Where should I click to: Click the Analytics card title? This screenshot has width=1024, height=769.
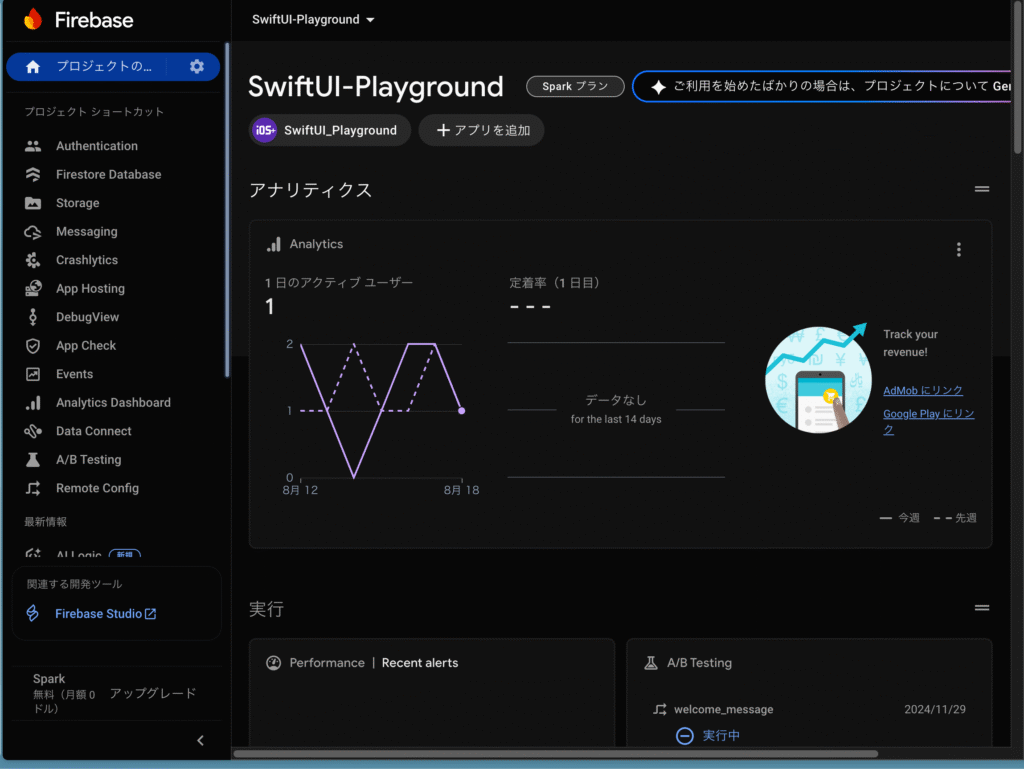click(x=316, y=244)
